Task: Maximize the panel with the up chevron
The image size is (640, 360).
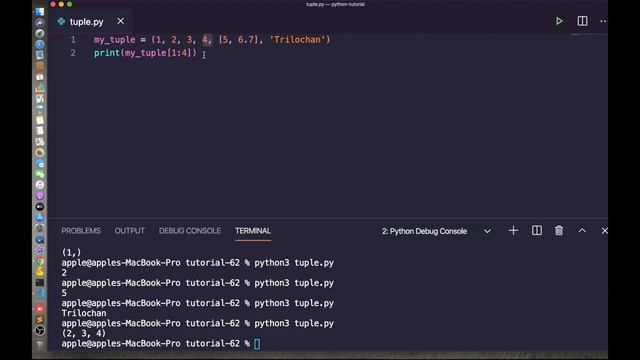Action: click(x=582, y=231)
